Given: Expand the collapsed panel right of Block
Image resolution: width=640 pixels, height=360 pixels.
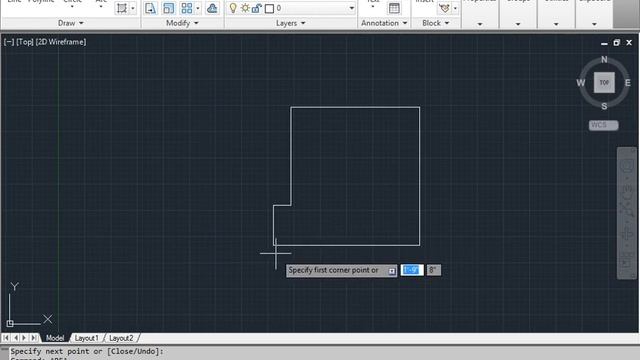Looking at the screenshot, I should pos(480,24).
